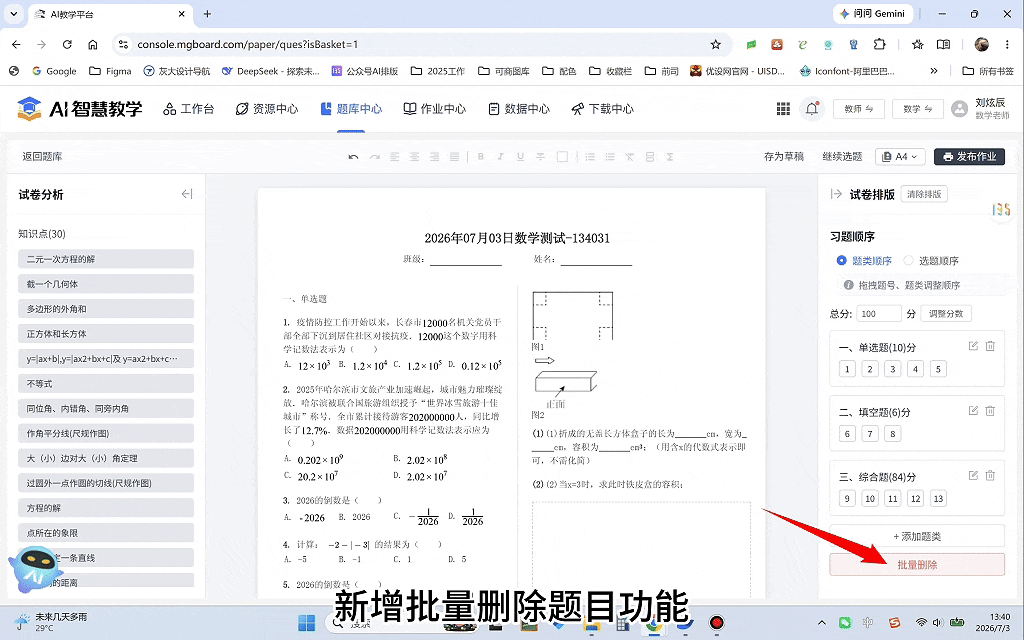The image size is (1024, 640).
Task: Publish with 发布作业 button
Action: tap(969, 157)
